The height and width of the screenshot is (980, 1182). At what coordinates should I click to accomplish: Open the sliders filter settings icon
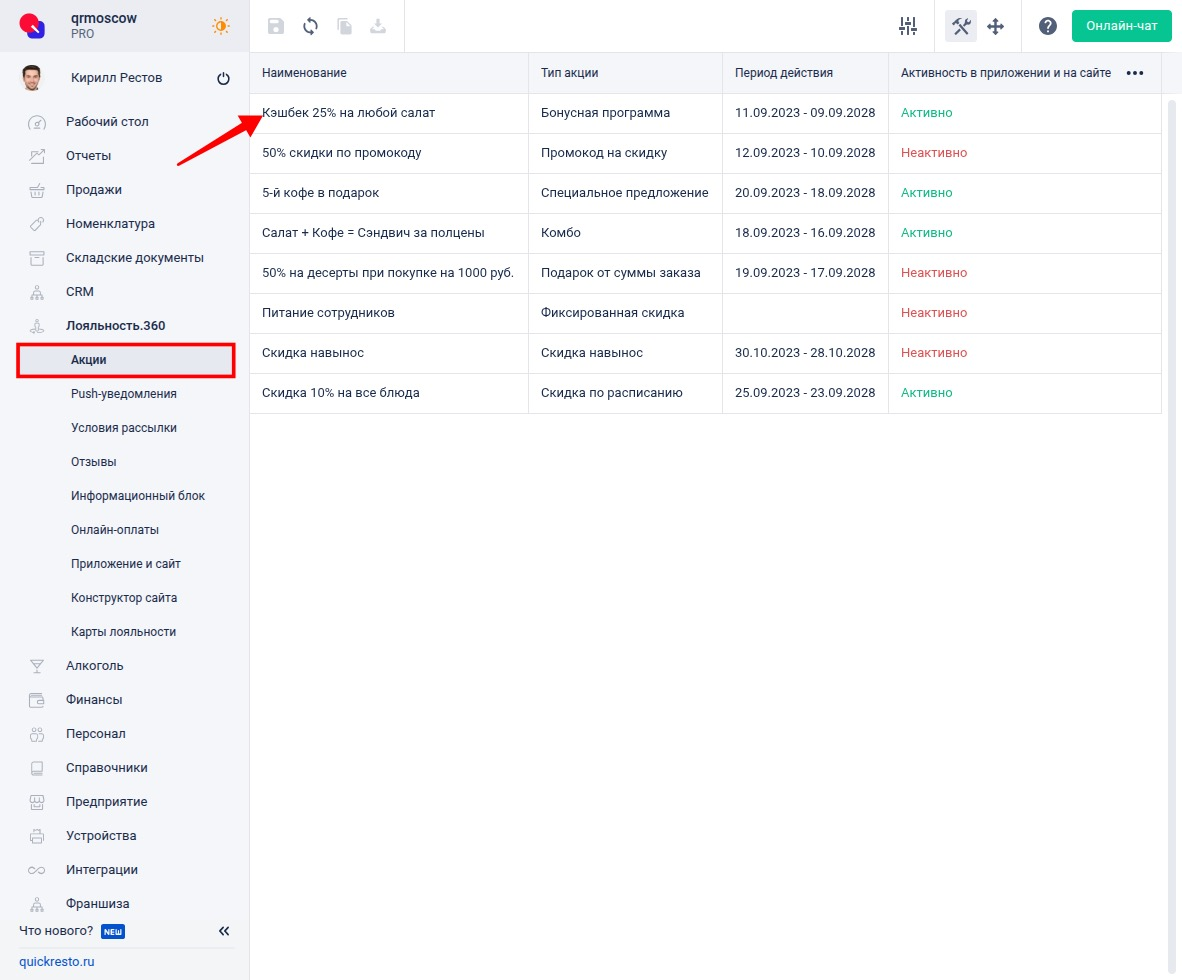908,26
